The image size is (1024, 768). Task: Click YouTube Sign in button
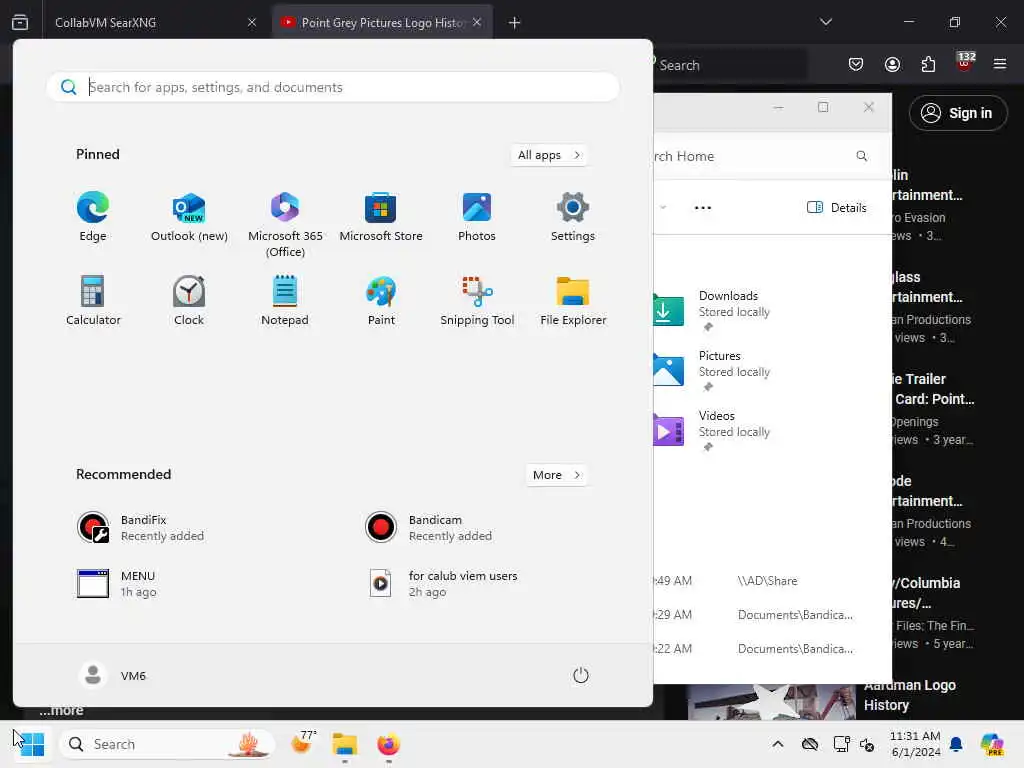[957, 113]
